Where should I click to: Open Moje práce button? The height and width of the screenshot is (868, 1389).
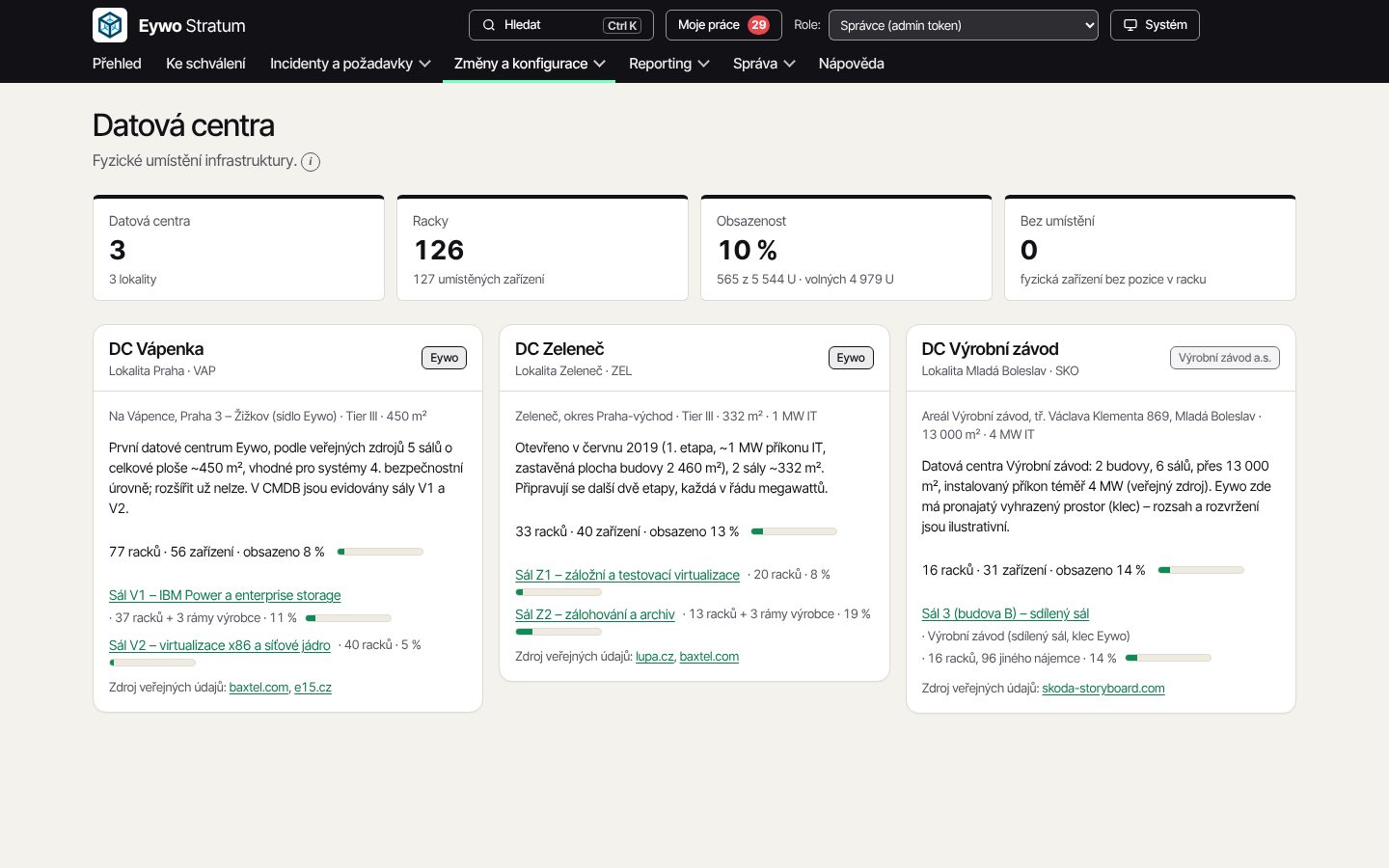(x=723, y=25)
